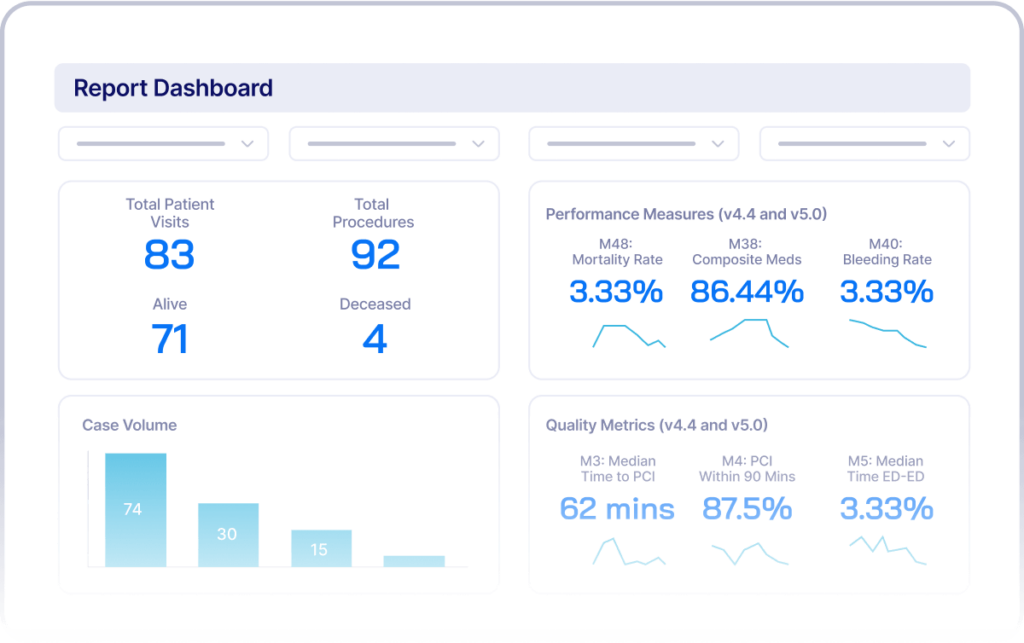Click the M3 Median Time to PCI value

(617, 509)
